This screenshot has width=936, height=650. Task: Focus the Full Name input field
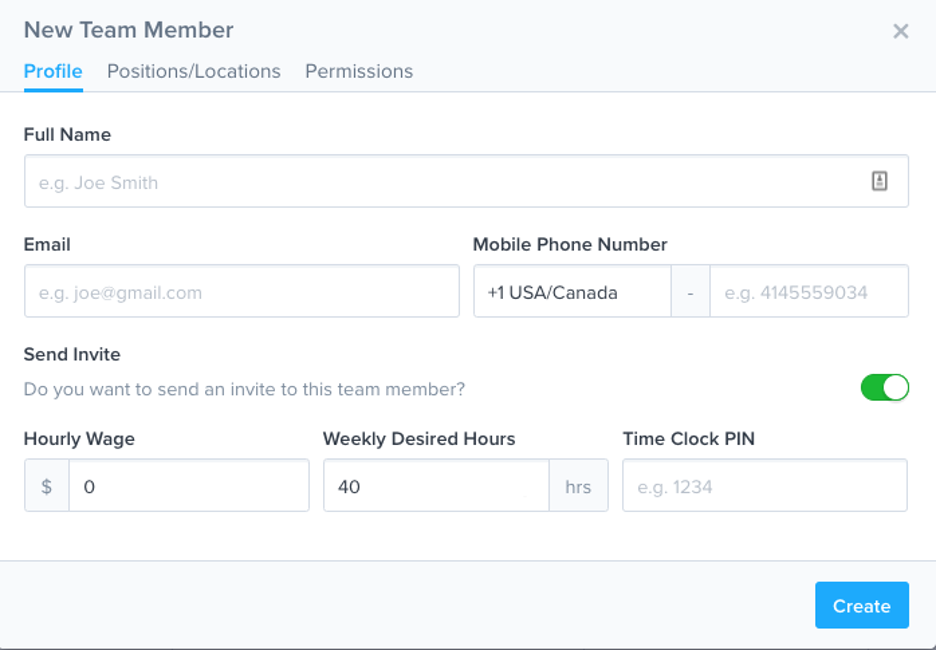tap(466, 181)
